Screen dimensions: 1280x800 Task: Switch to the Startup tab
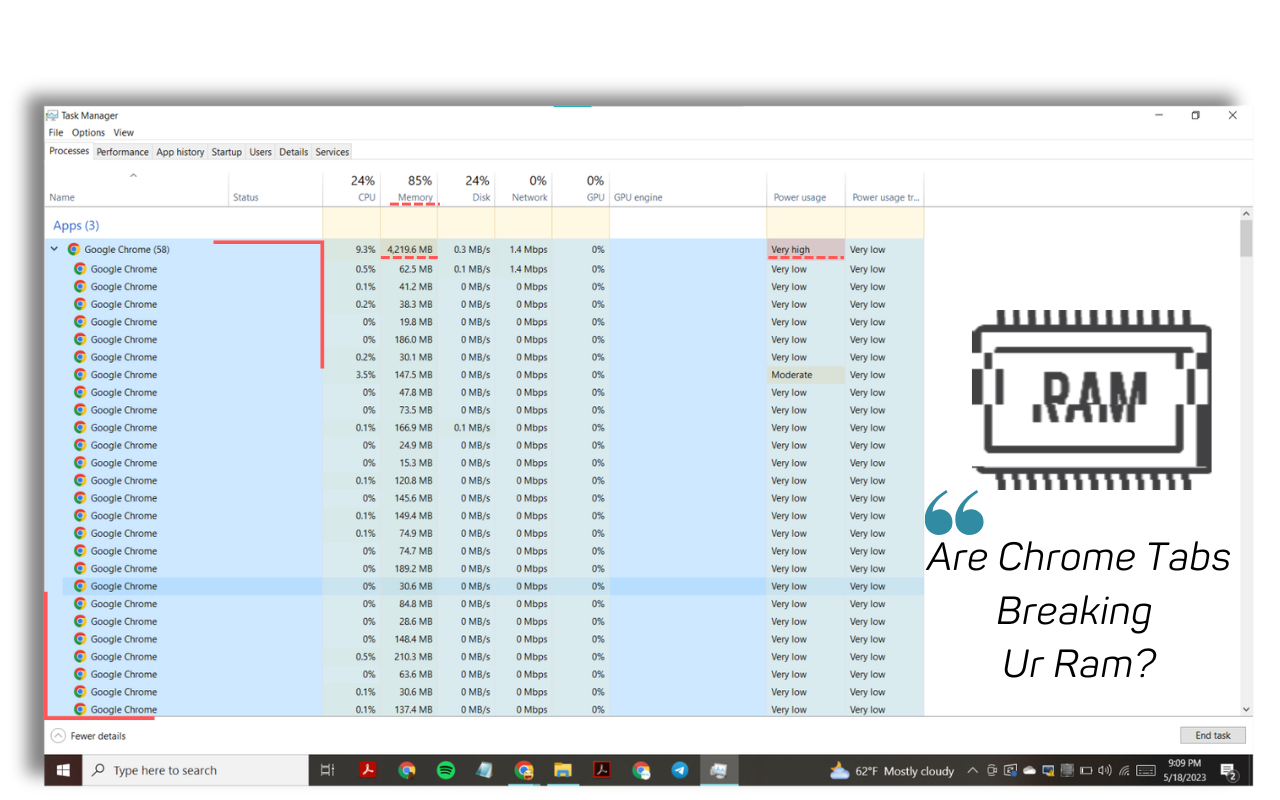click(x=227, y=152)
